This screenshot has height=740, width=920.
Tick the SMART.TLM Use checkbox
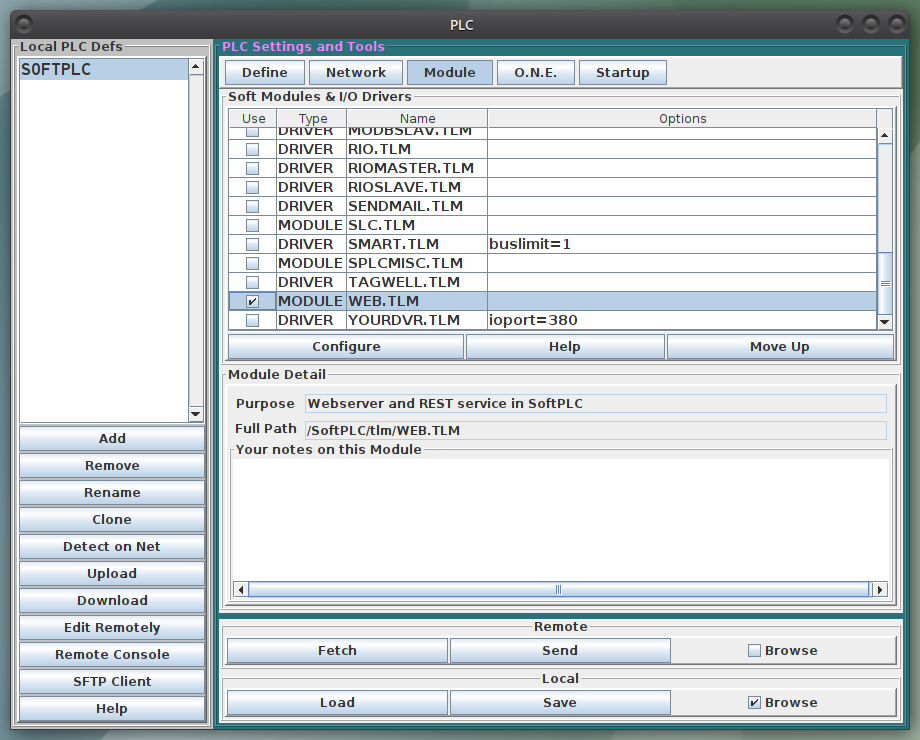point(252,244)
